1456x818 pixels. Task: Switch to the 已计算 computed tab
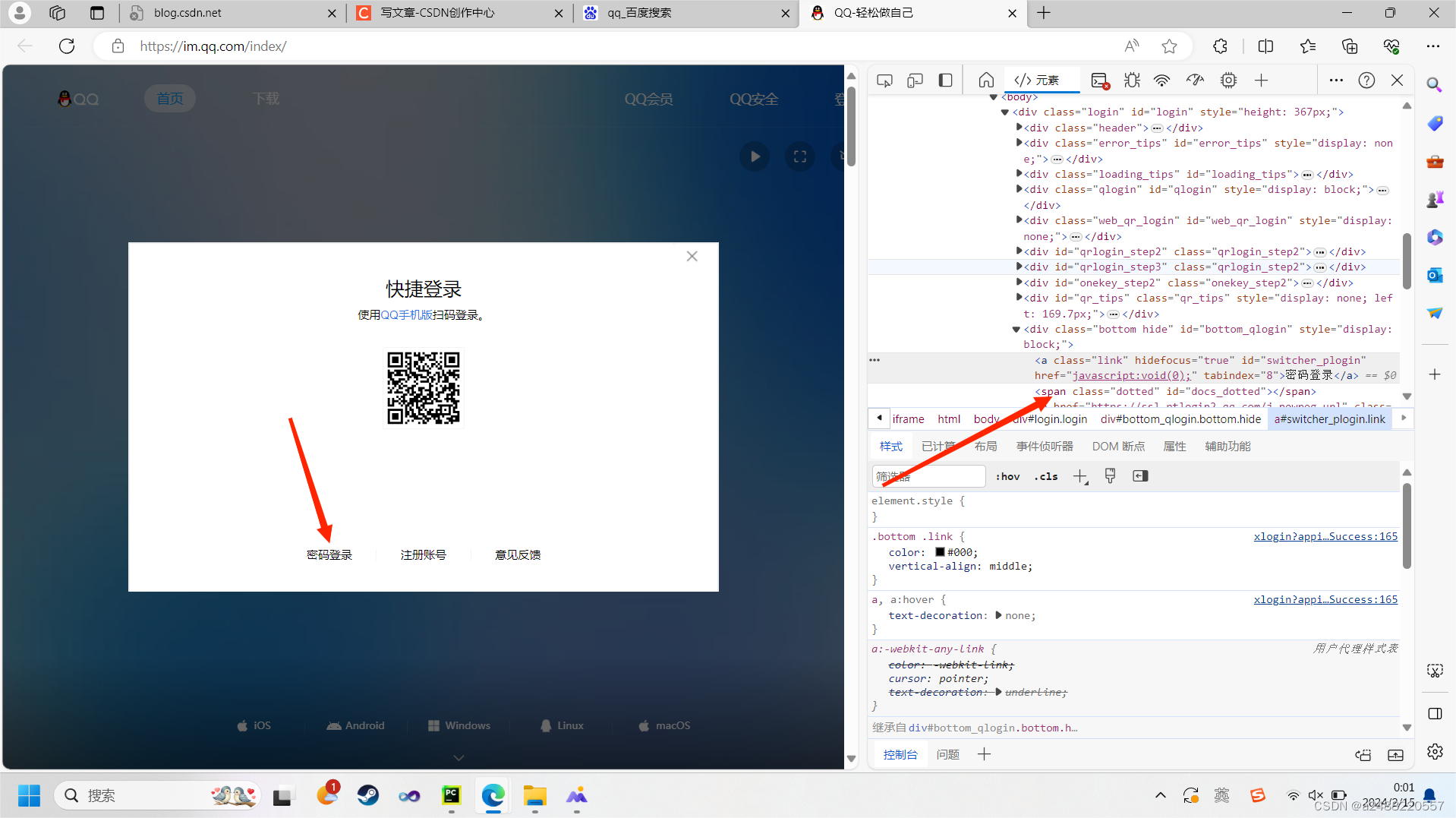coord(938,447)
